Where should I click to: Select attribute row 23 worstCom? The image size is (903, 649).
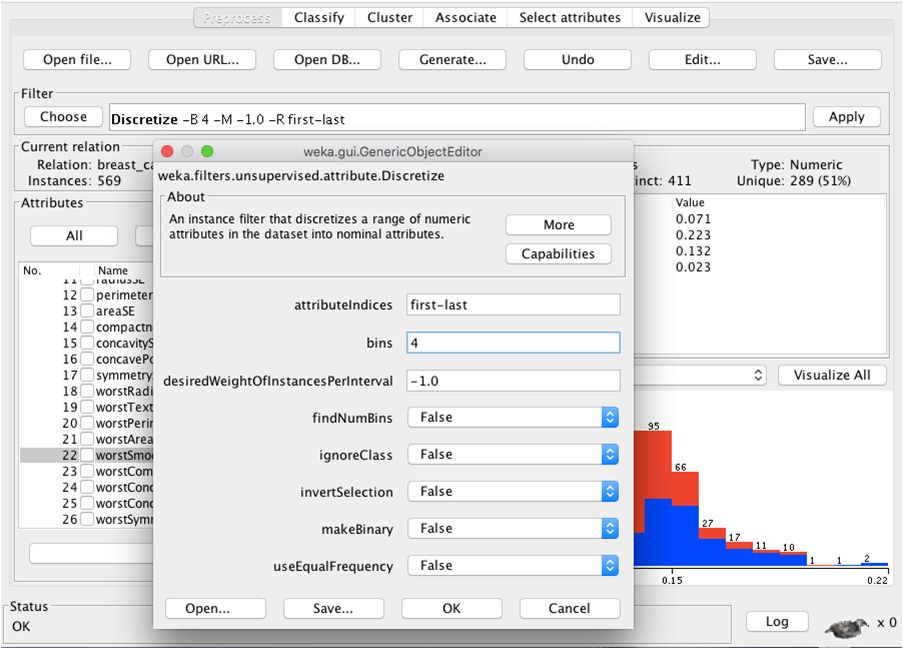(x=86, y=472)
